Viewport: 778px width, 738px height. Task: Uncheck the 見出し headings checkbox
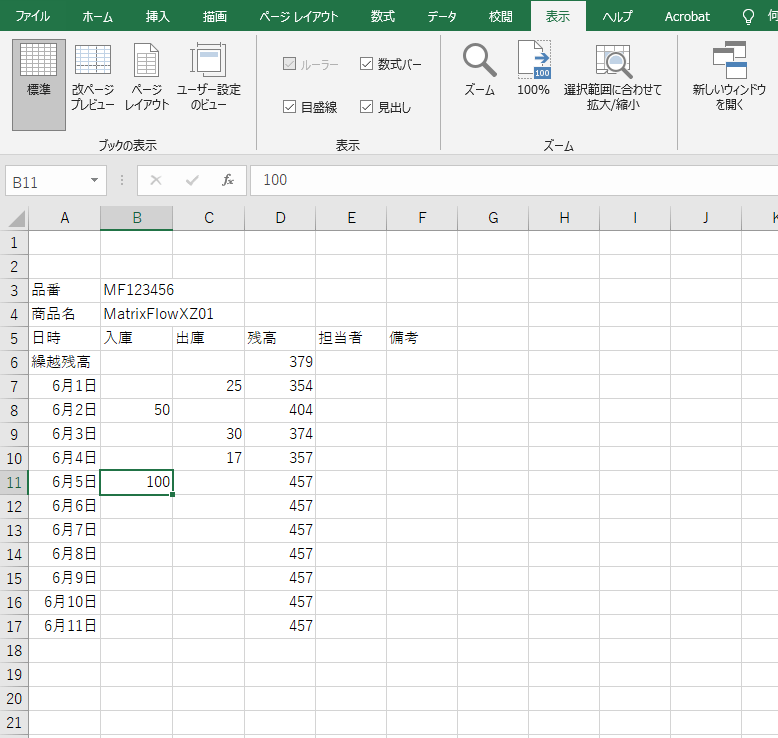(x=366, y=107)
